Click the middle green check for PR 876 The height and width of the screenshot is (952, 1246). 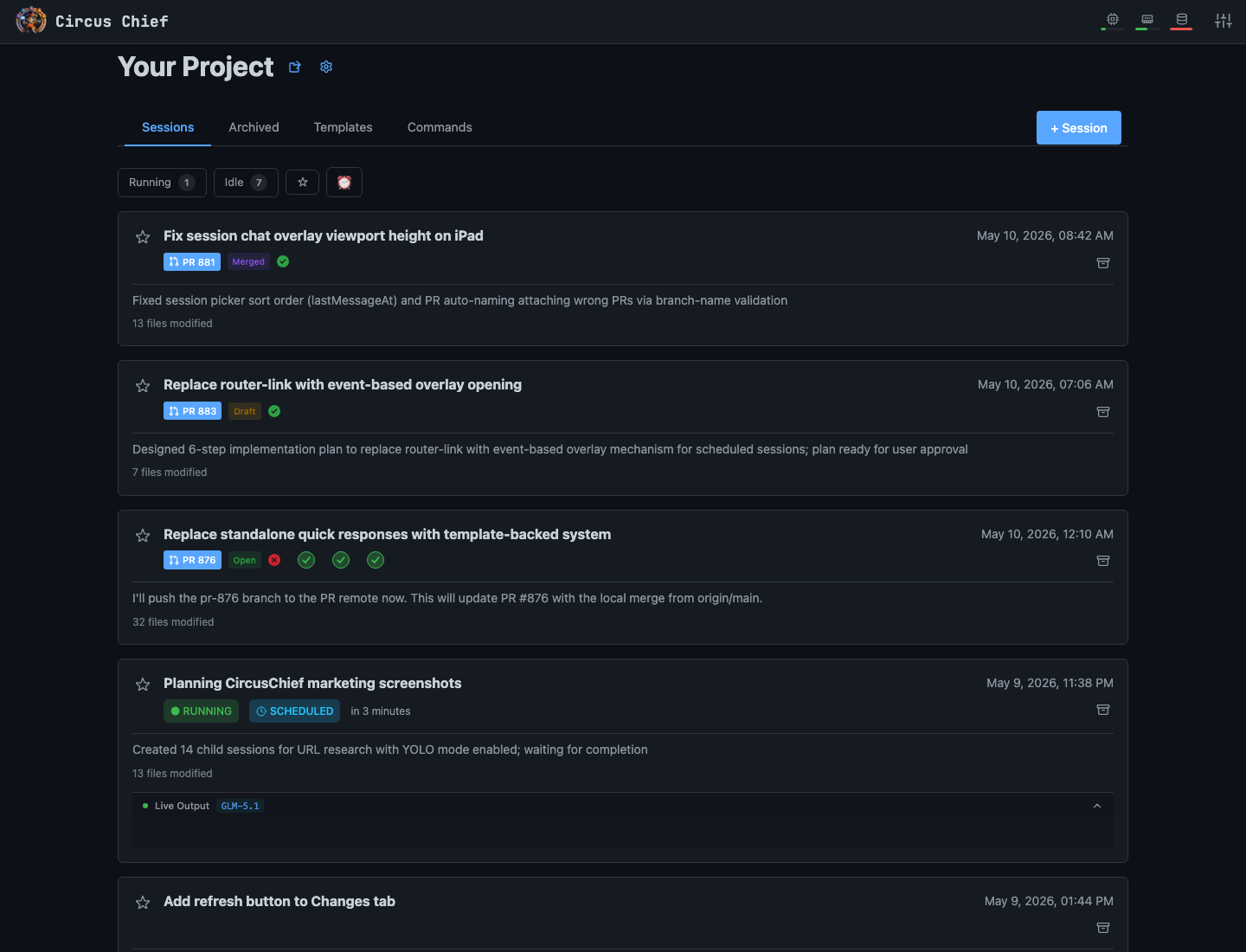click(x=341, y=560)
